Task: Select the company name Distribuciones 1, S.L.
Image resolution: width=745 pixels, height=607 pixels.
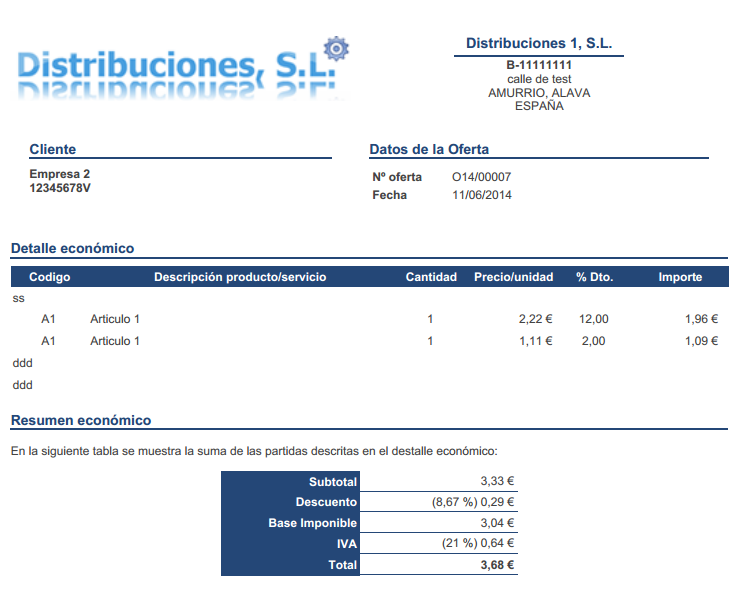Action: [539, 43]
